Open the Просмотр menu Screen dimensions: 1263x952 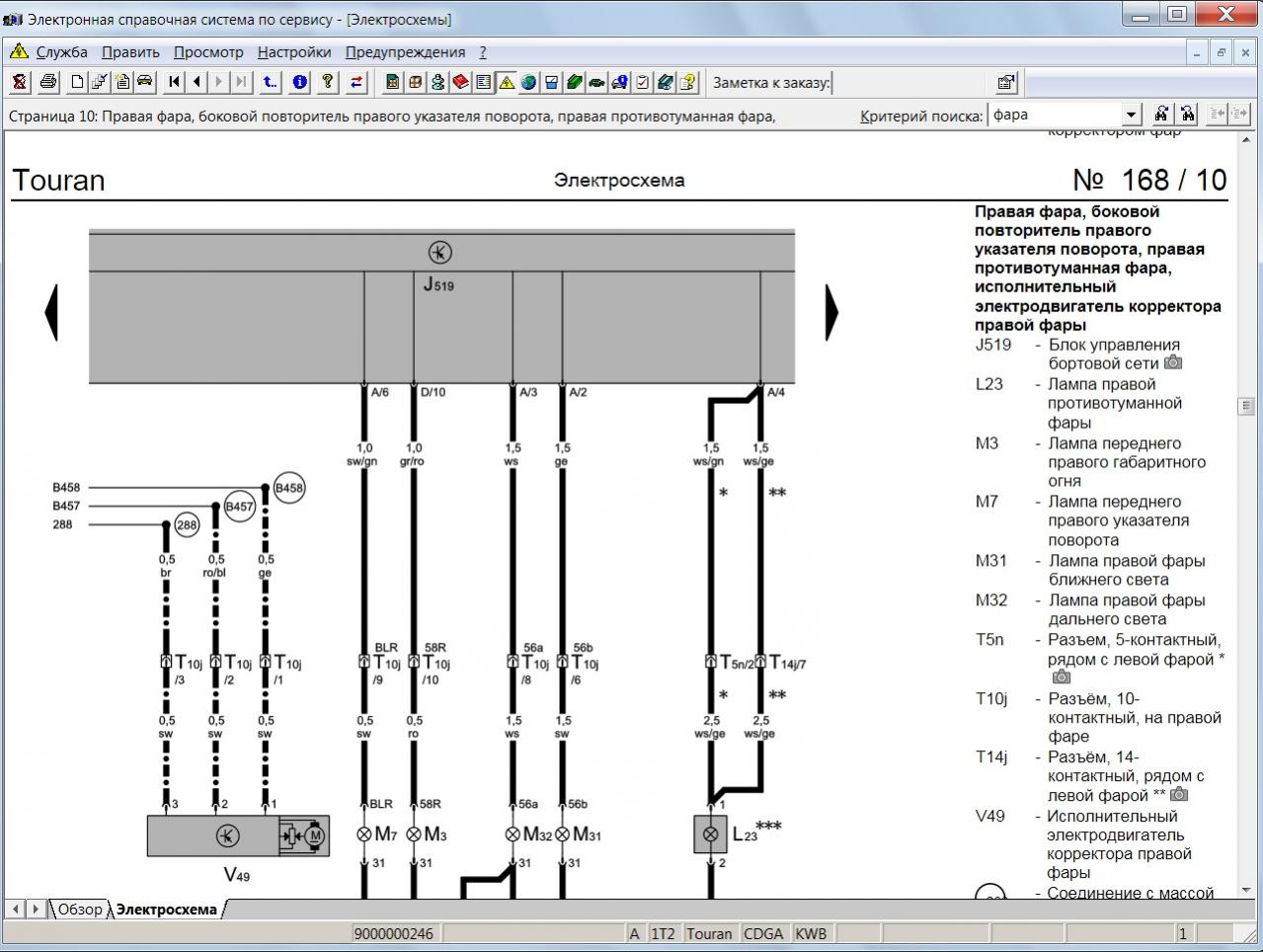click(208, 52)
